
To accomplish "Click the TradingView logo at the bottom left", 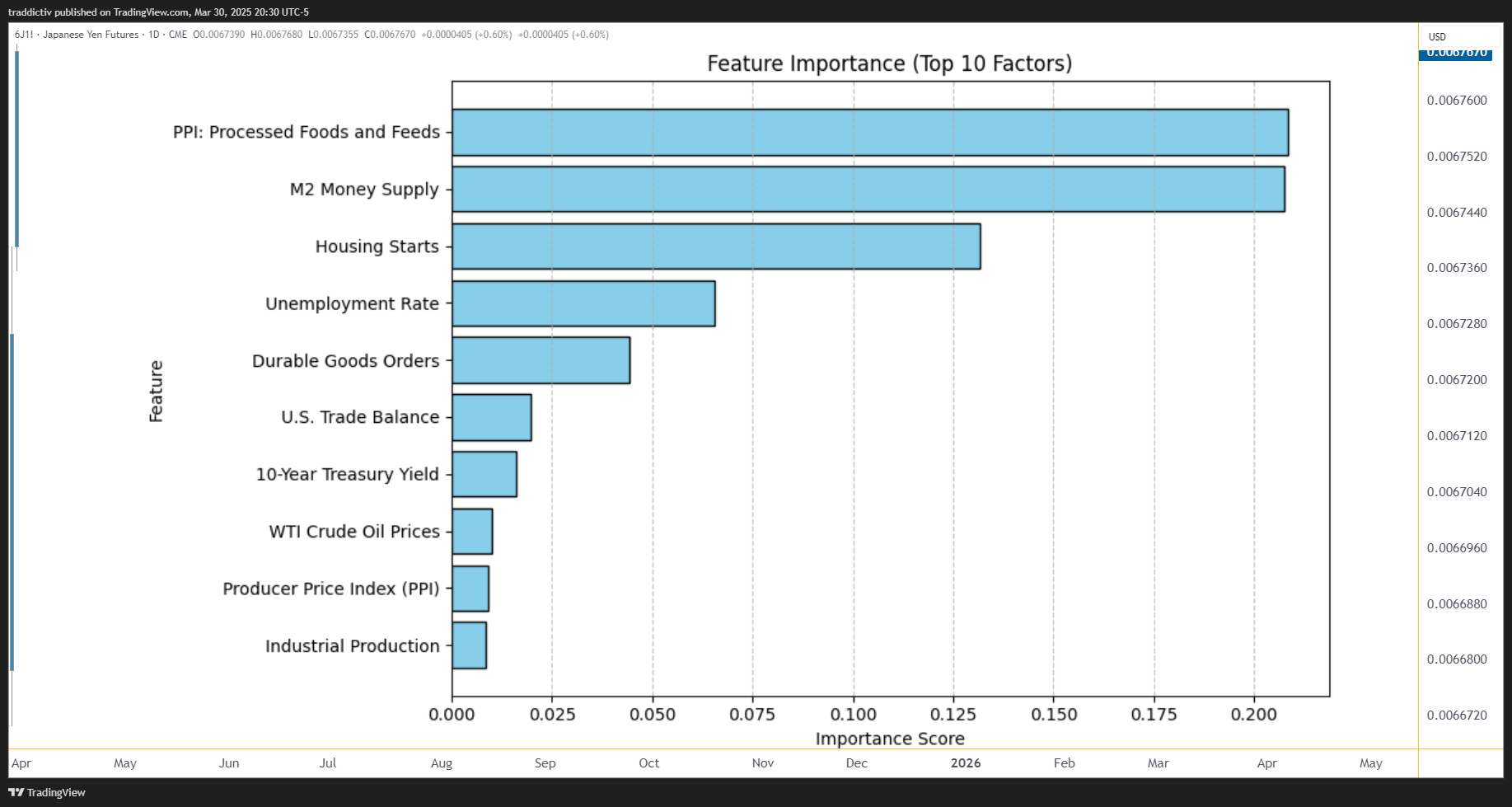I will (47, 792).
